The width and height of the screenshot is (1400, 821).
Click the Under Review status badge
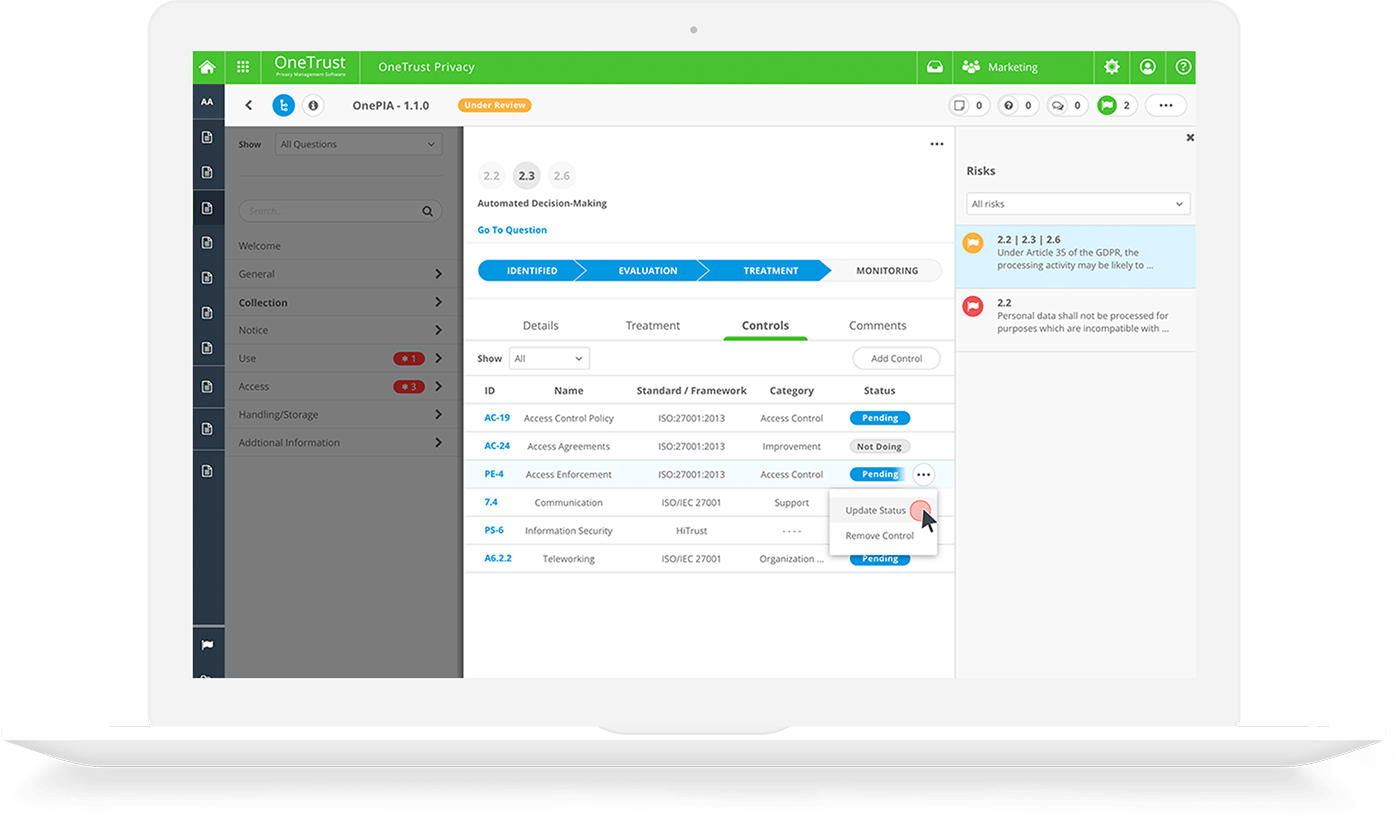point(495,105)
